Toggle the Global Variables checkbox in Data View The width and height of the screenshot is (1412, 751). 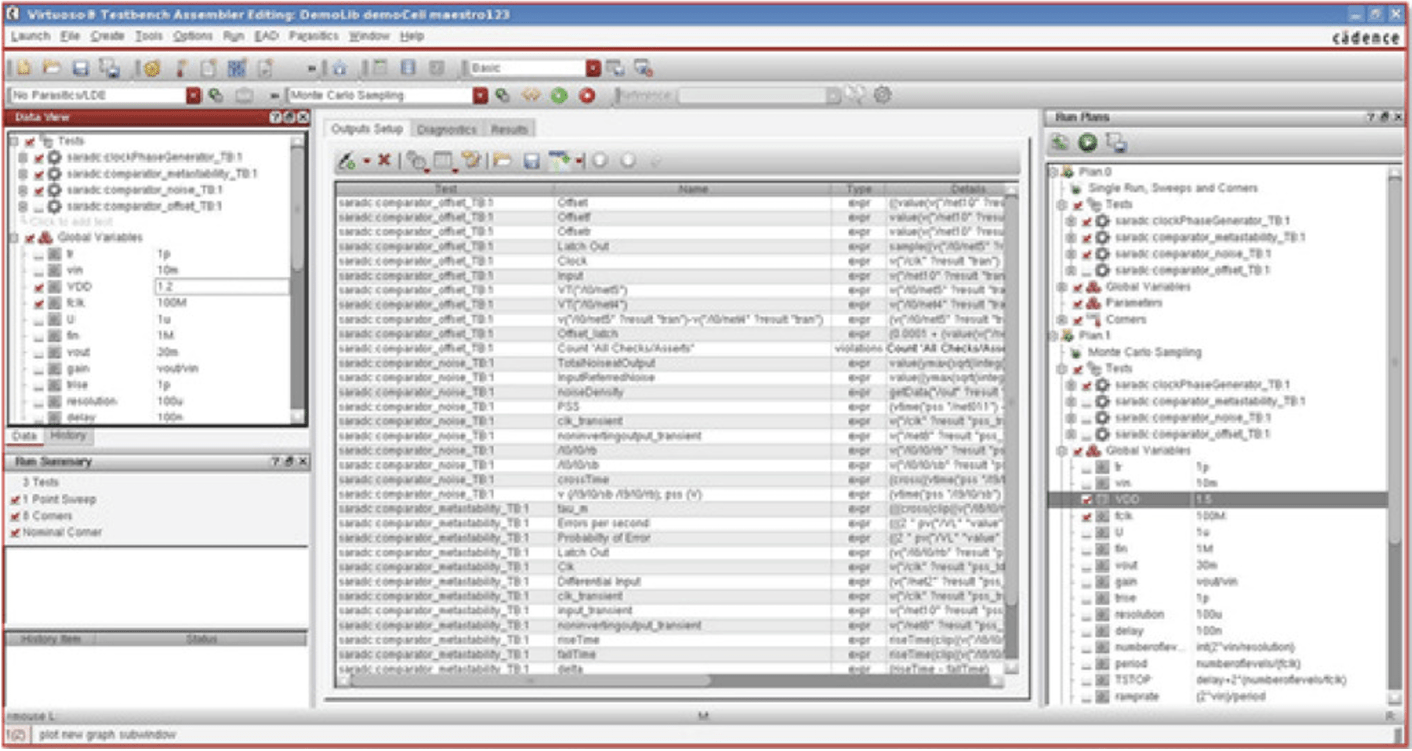[x=30, y=238]
